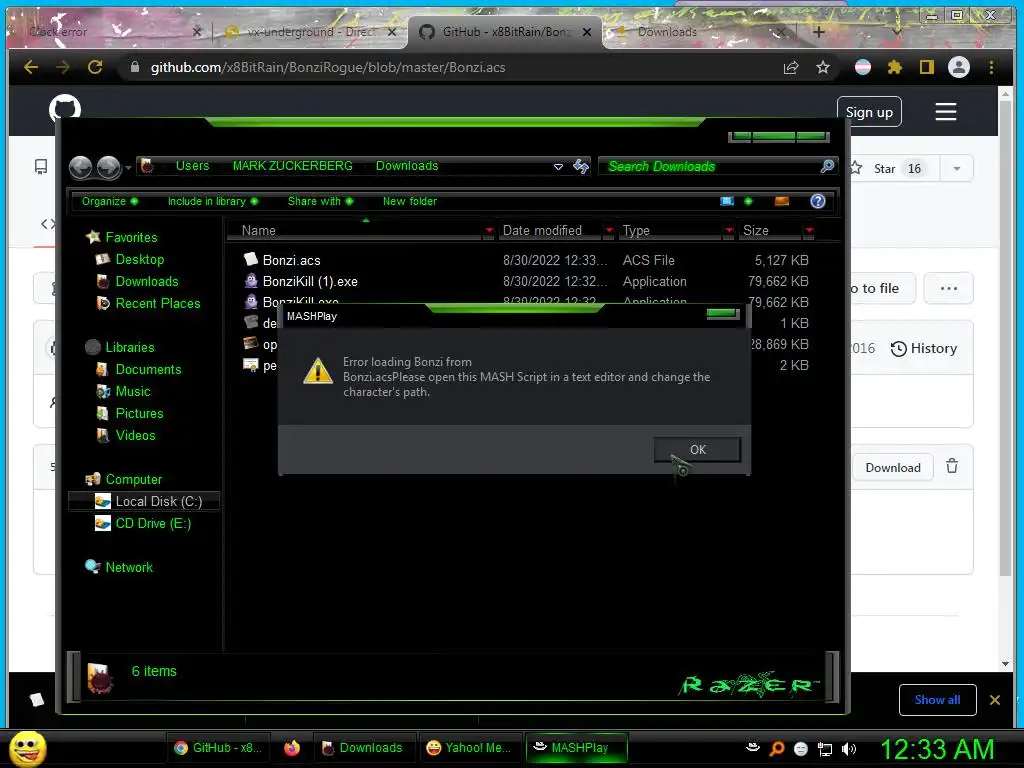The height and width of the screenshot is (768, 1024).
Task: Open the recent locations dropdown beside forward arrow
Action: point(128,168)
